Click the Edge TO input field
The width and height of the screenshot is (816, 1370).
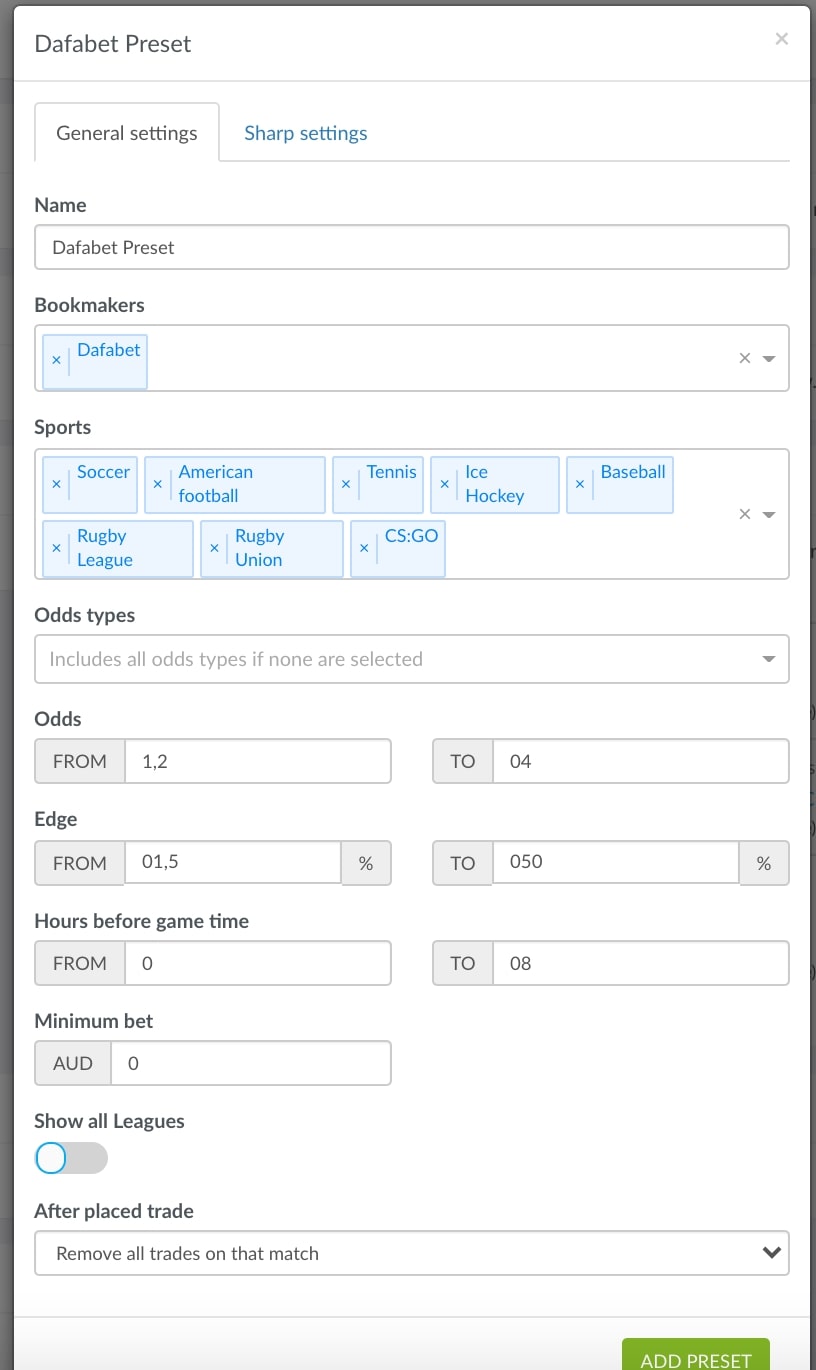point(616,862)
